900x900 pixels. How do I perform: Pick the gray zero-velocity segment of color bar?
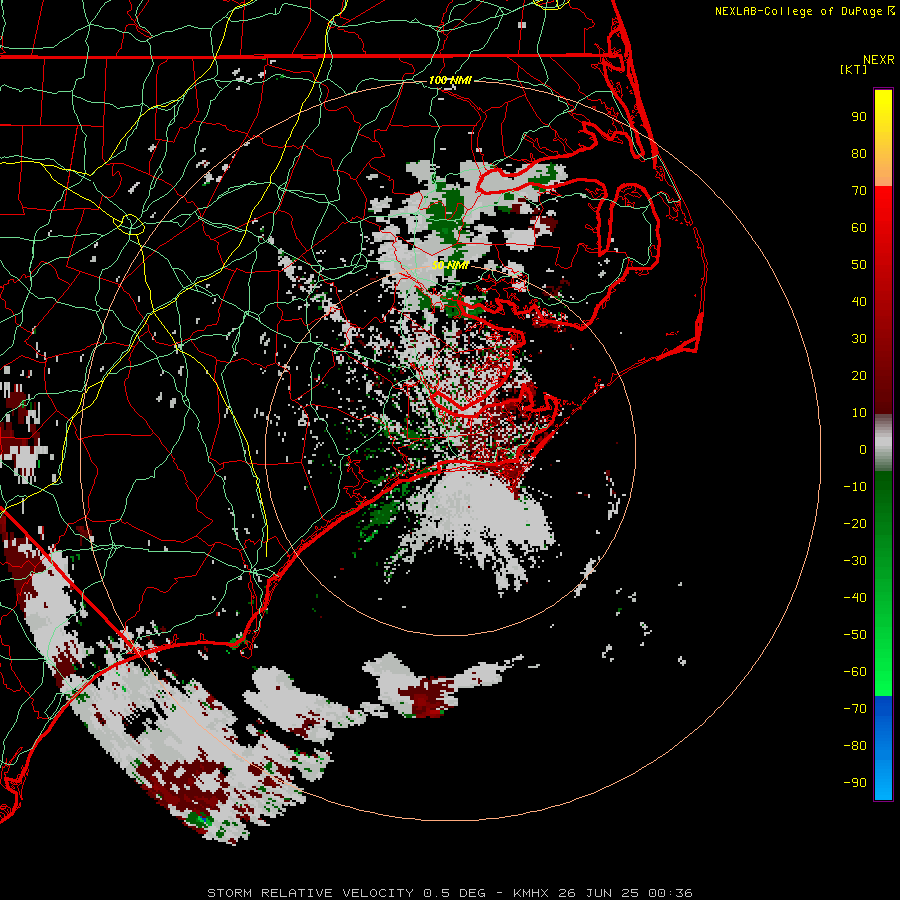[883, 443]
